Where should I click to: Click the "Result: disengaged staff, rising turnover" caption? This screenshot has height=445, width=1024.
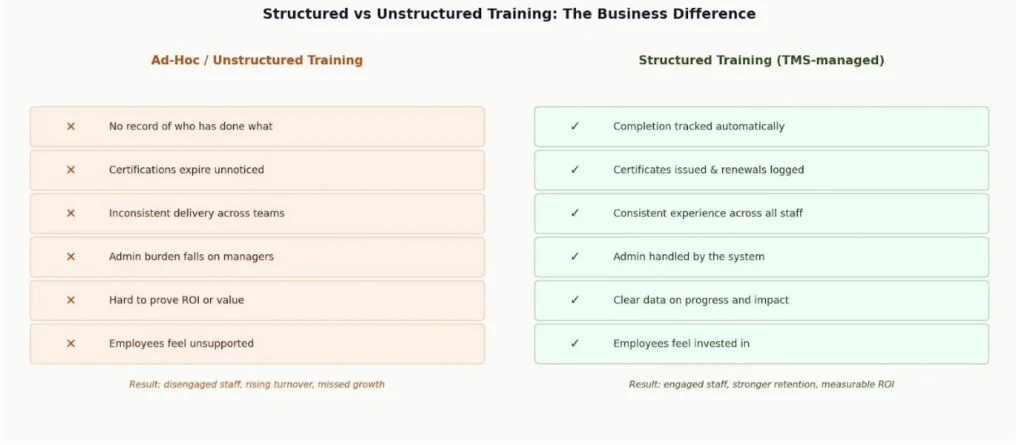click(x=257, y=384)
